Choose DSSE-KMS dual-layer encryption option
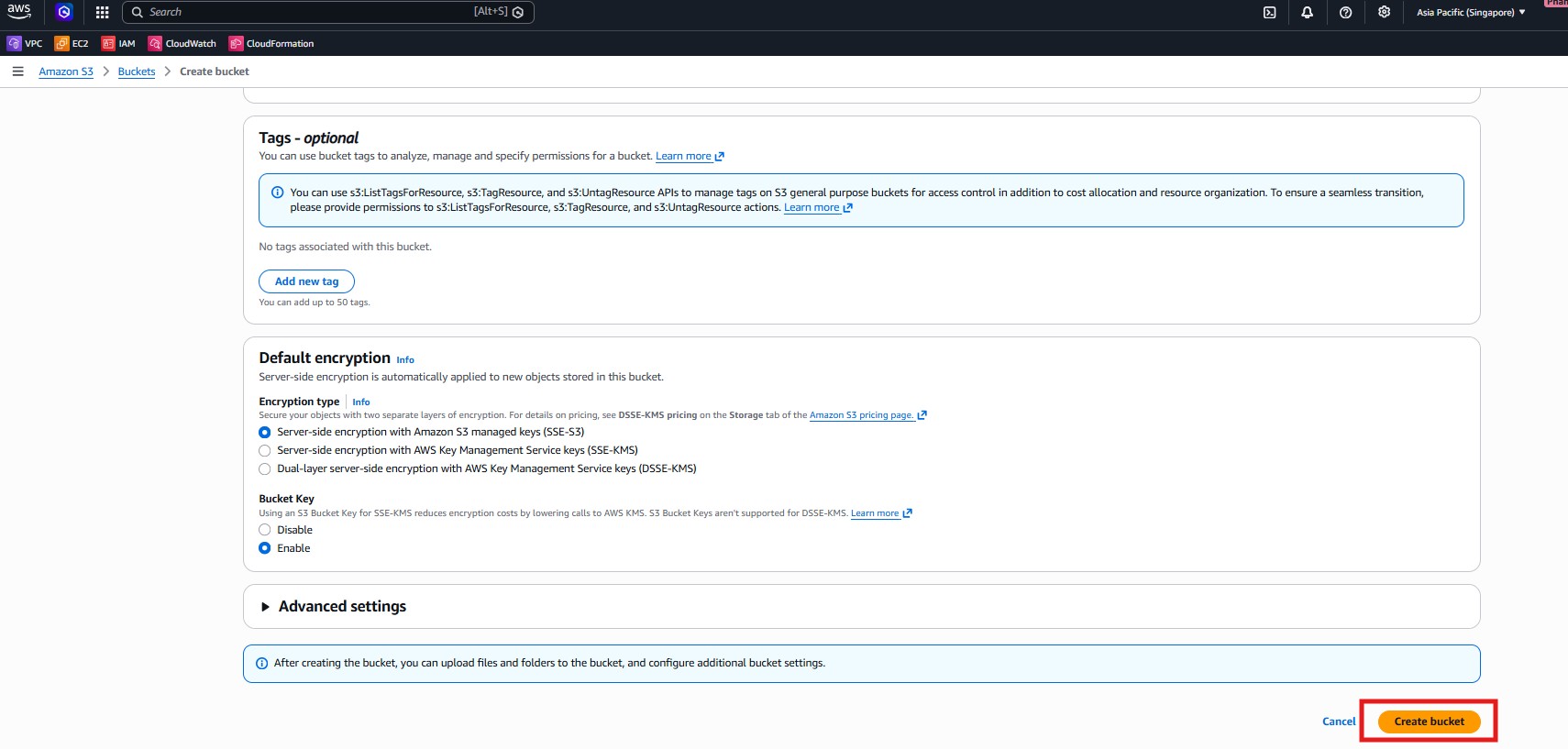 tap(265, 468)
